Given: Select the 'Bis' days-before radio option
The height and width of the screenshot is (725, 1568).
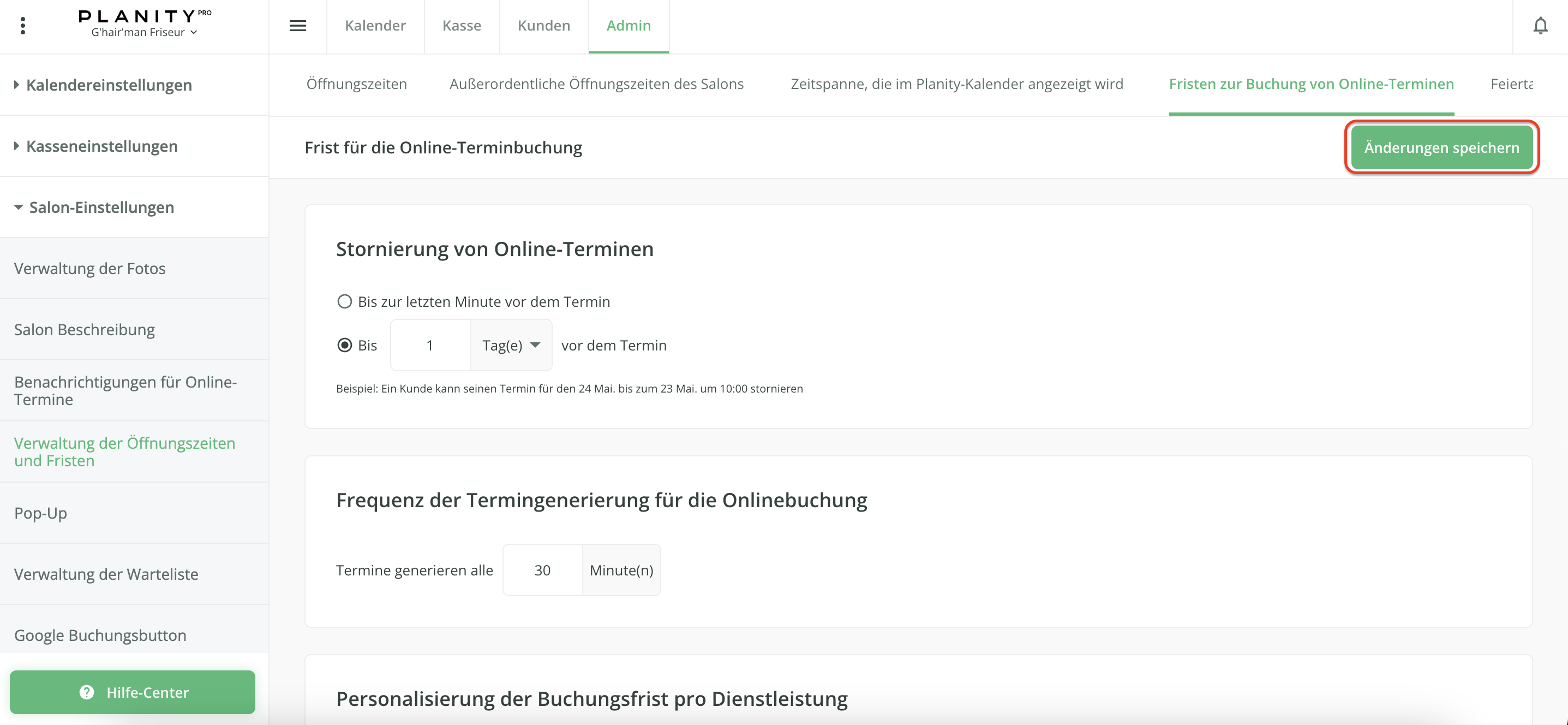Looking at the screenshot, I should tap(344, 346).
